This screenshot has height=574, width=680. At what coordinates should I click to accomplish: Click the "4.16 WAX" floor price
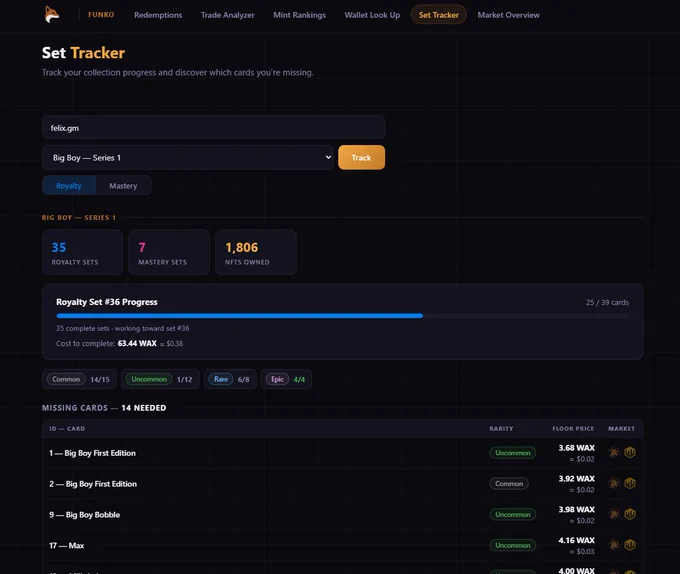576,540
